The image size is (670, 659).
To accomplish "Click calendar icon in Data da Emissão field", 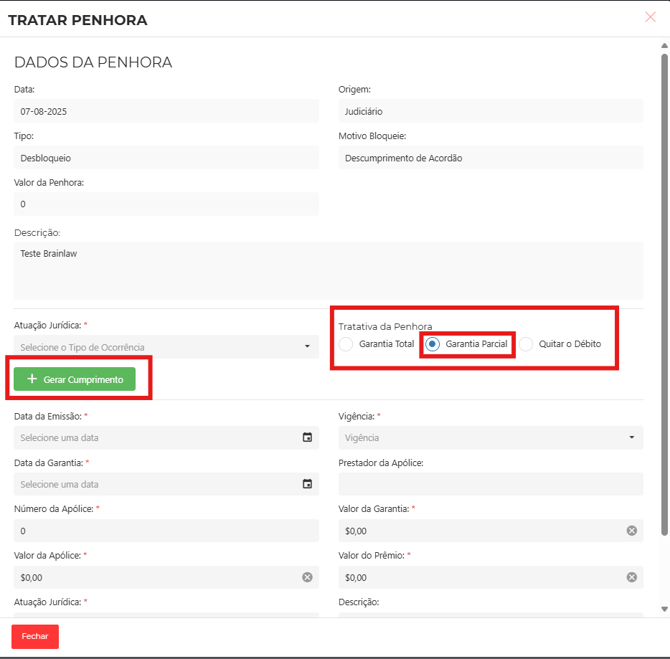I will click(x=307, y=437).
